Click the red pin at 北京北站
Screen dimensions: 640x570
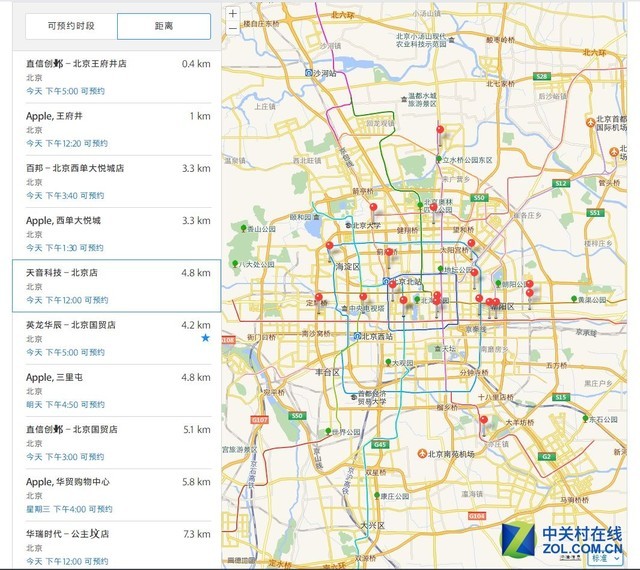[393, 285]
